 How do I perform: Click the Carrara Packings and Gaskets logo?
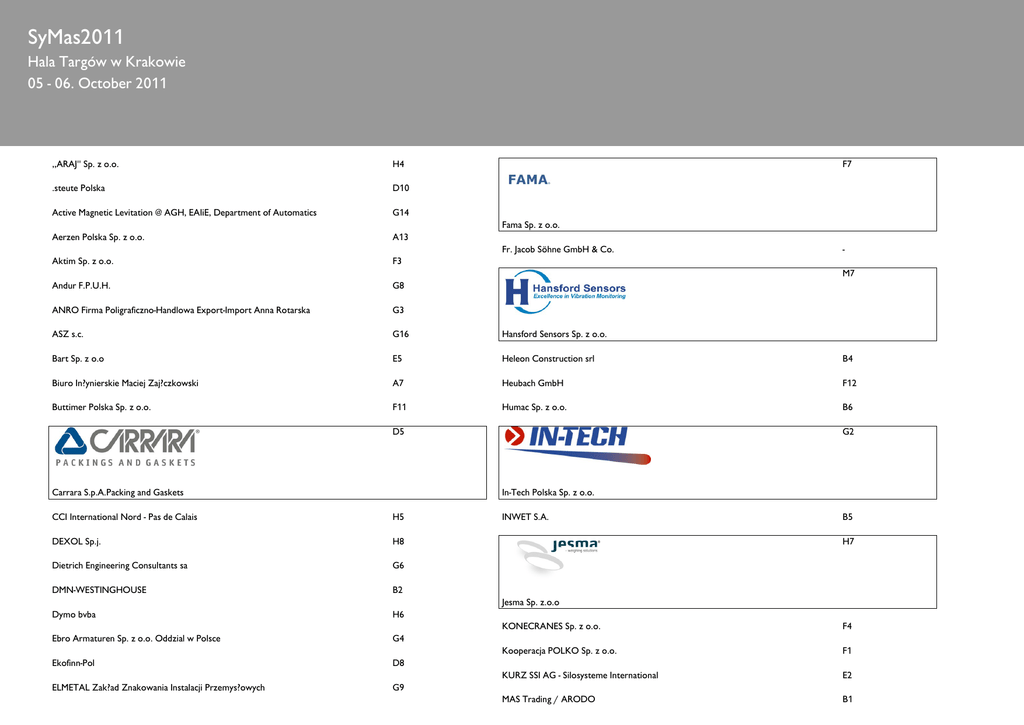point(126,447)
